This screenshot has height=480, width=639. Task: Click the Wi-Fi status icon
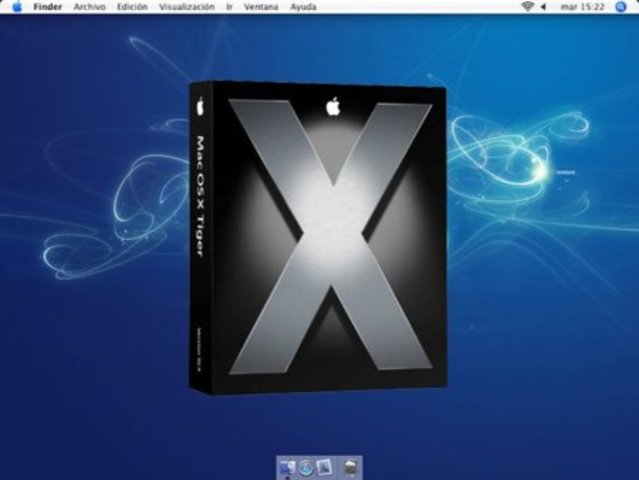click(x=527, y=7)
